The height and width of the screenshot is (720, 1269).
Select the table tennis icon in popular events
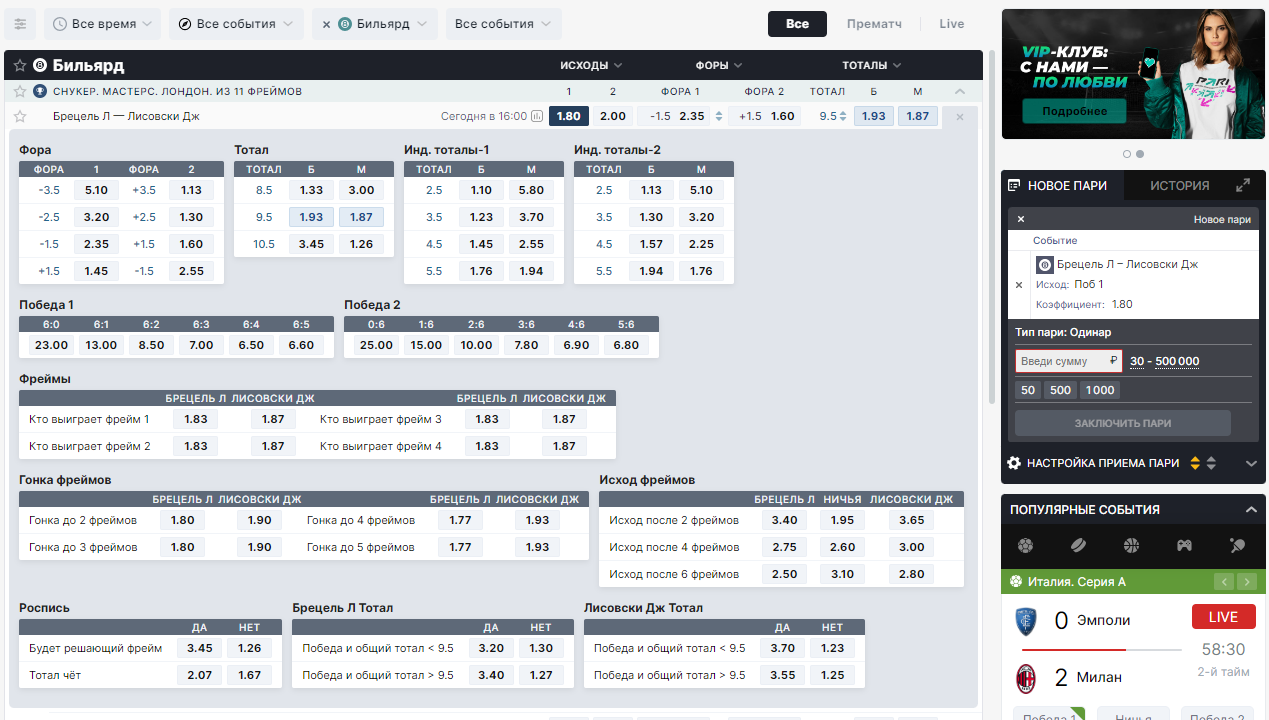pyautogui.click(x=1237, y=546)
